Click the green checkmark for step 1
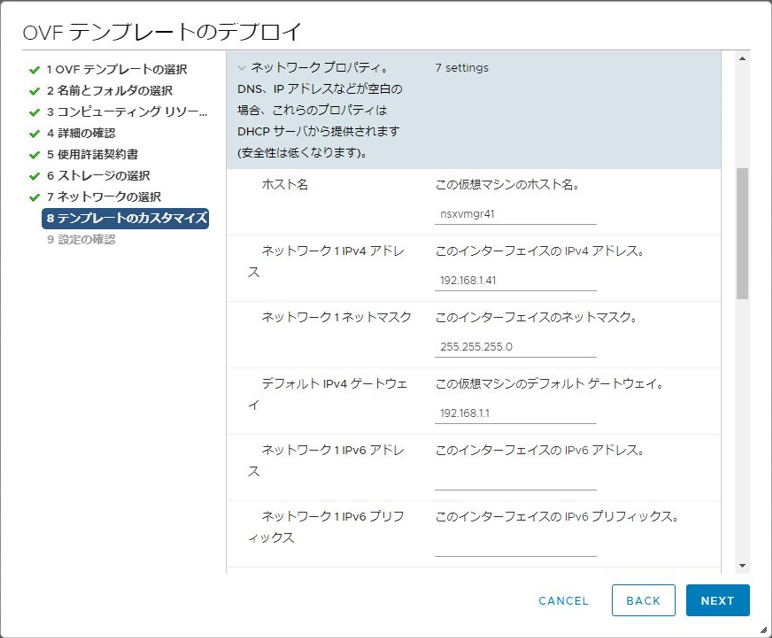The height and width of the screenshot is (638, 772). coord(34,70)
